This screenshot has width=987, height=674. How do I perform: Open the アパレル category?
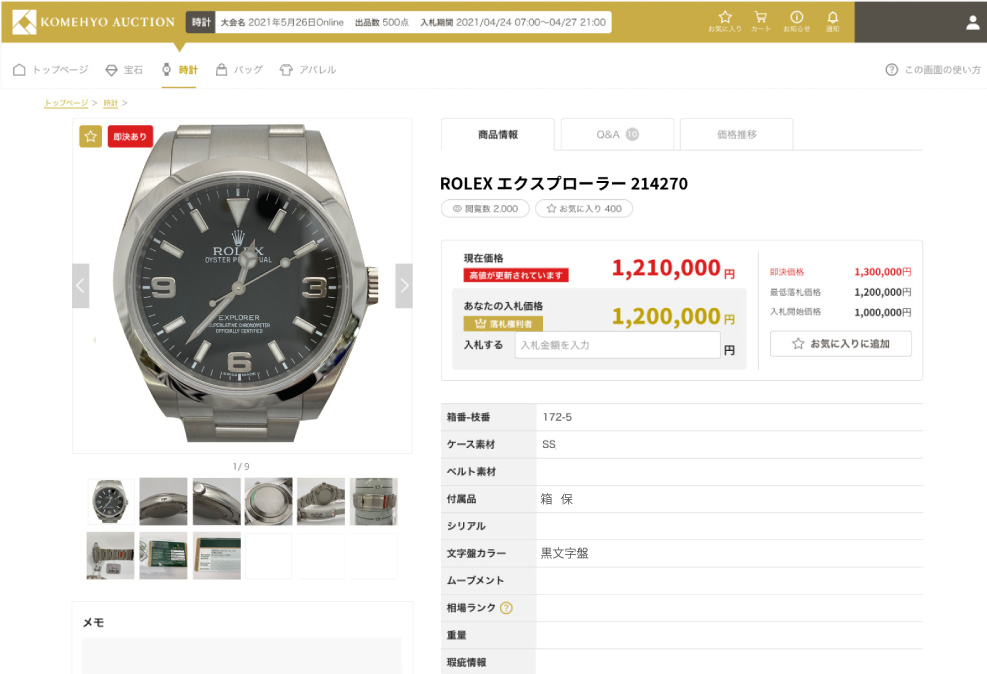click(308, 70)
